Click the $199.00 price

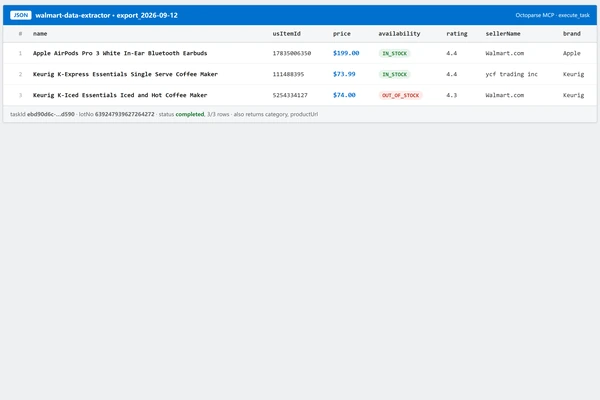[x=346, y=53]
